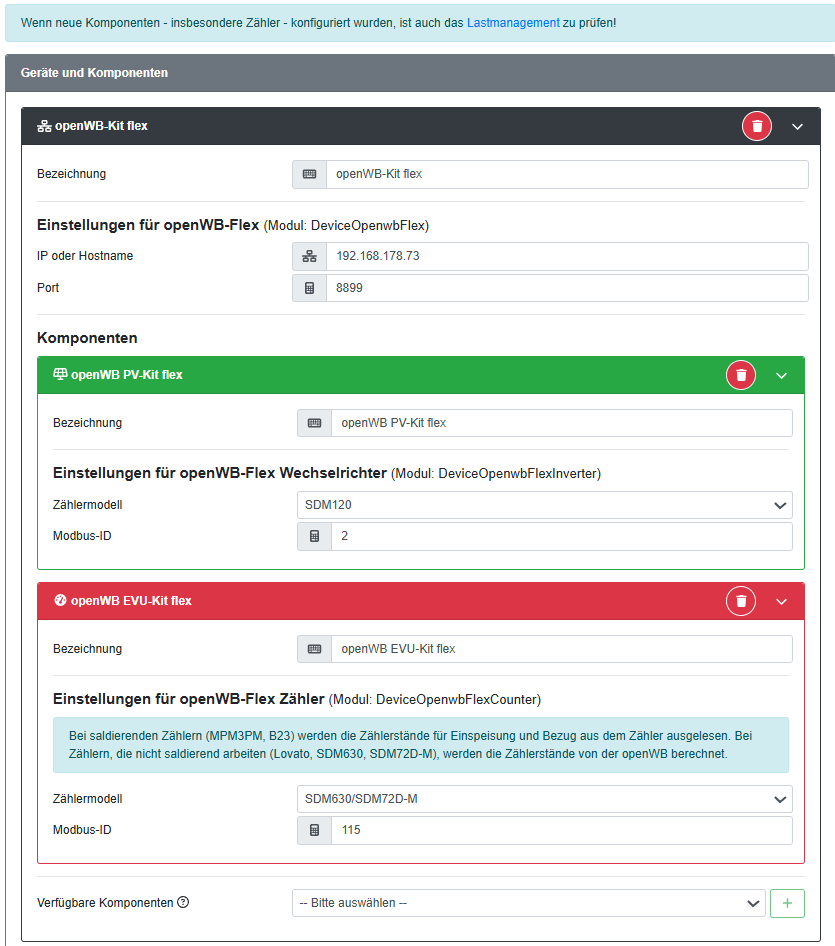This screenshot has height=946, width=835.
Task: Click calculator icon beside Port field
Action: (x=310, y=288)
